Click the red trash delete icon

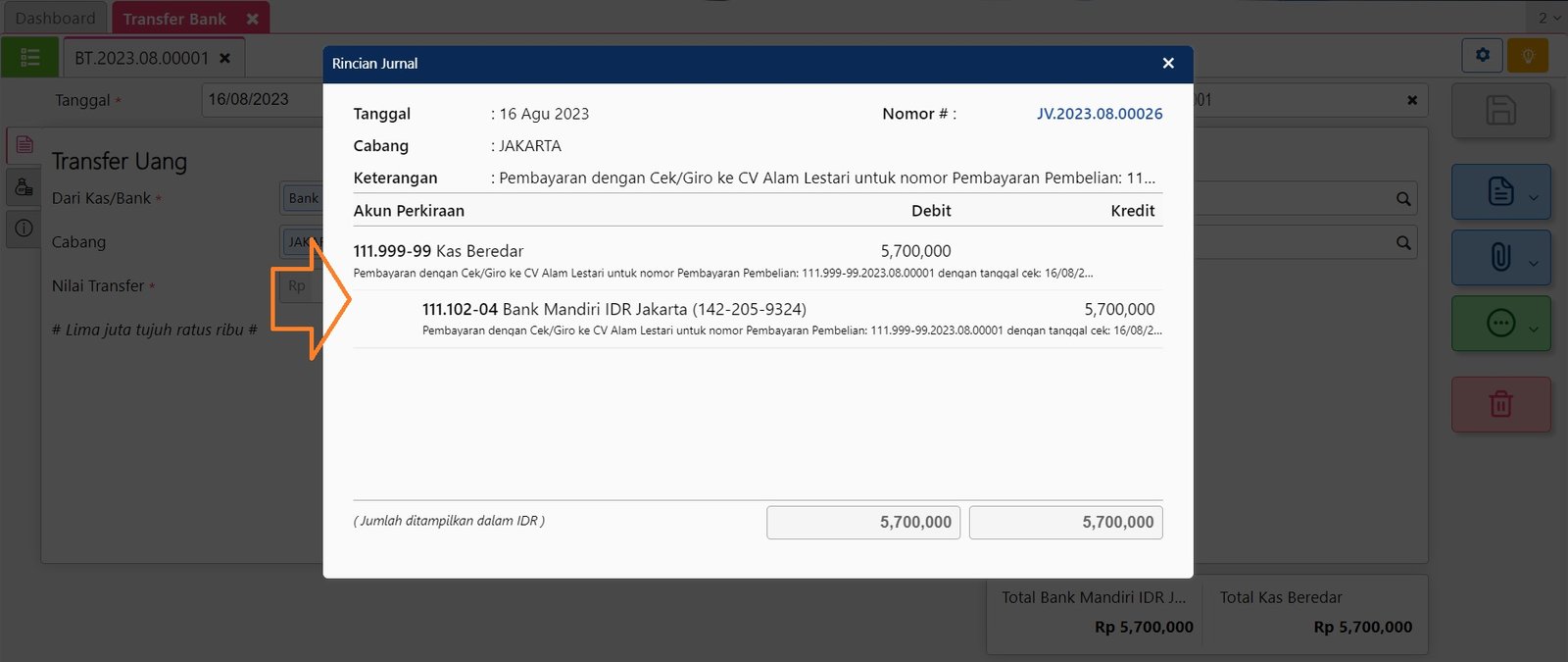point(1500,404)
